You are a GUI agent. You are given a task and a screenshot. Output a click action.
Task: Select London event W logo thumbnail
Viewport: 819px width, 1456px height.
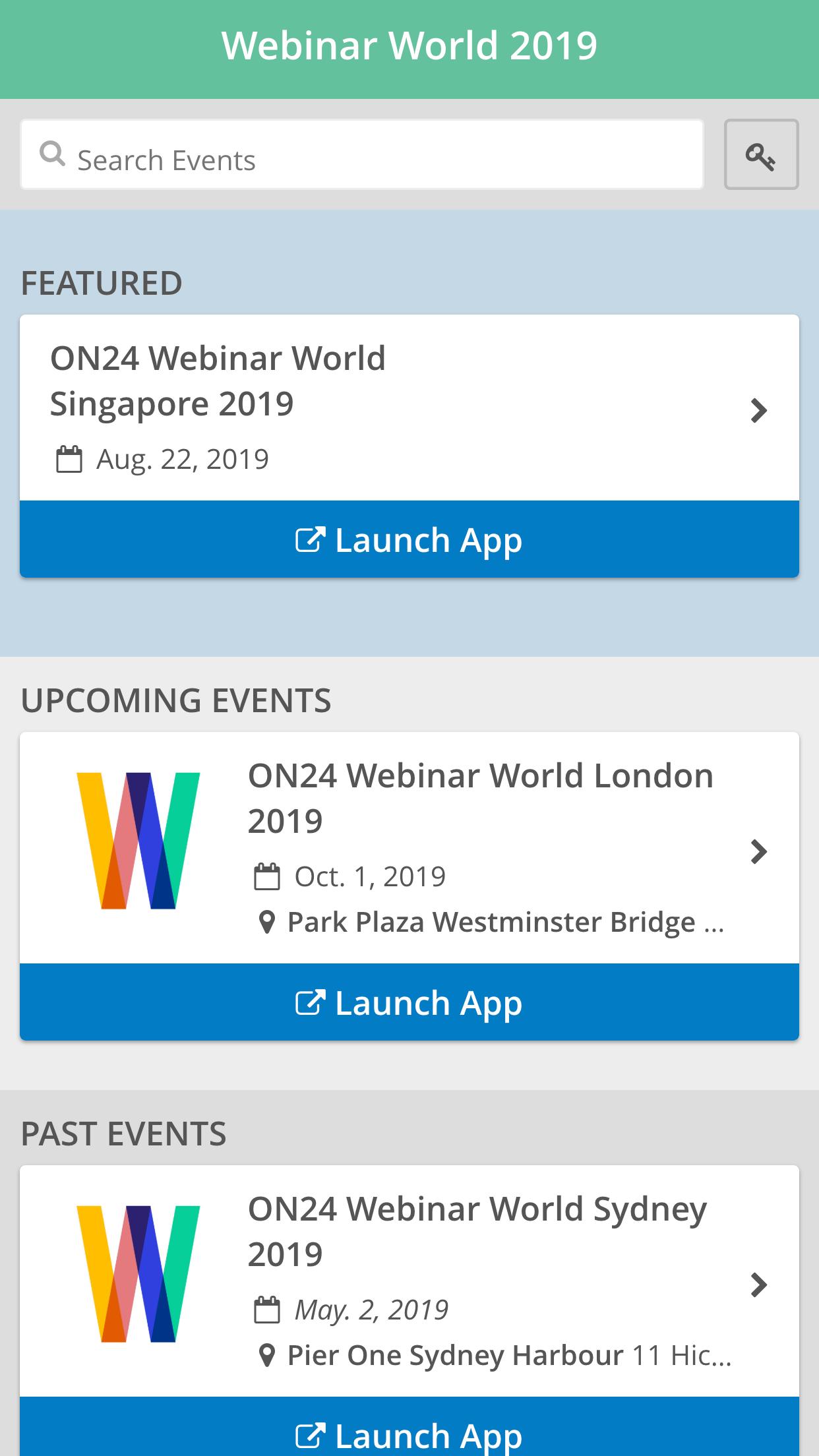pyautogui.click(x=138, y=841)
